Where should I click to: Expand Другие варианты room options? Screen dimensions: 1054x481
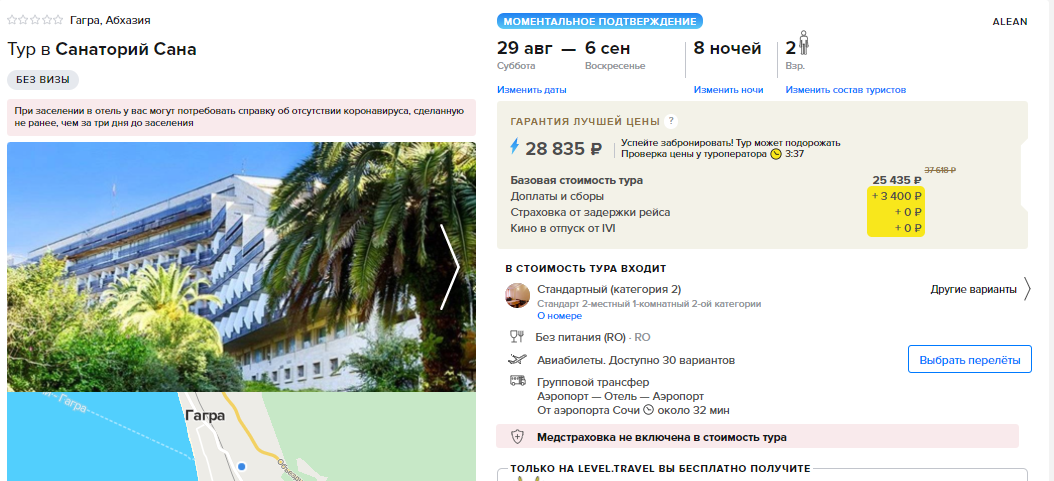pos(980,290)
